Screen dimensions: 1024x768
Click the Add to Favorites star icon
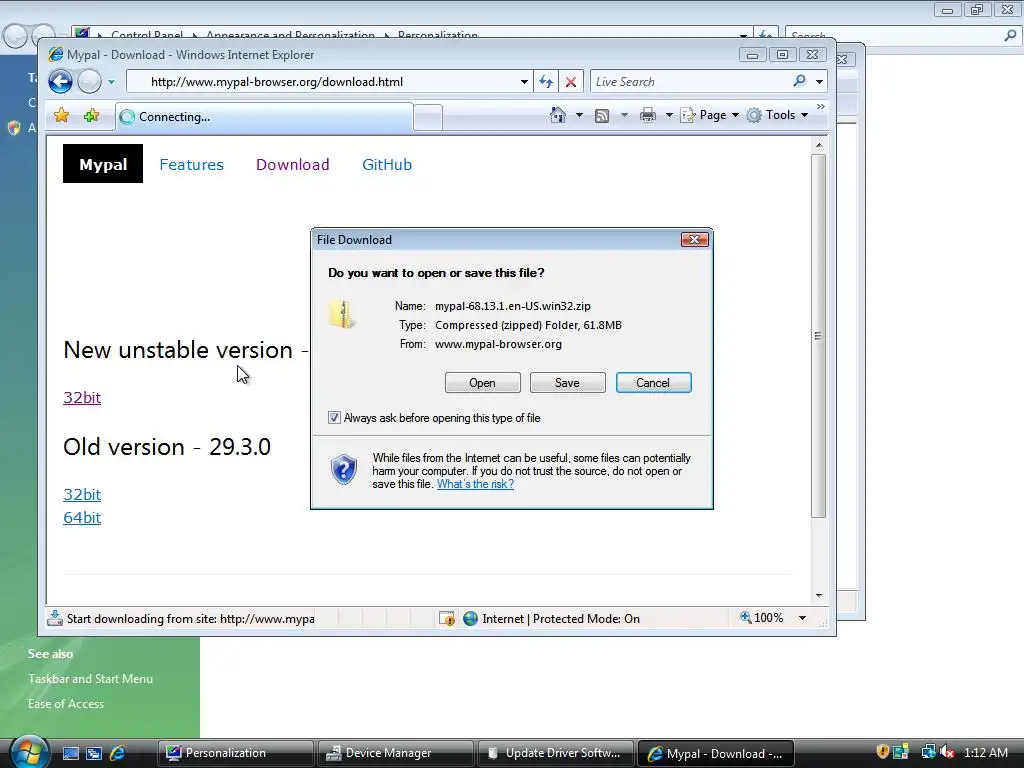tap(91, 116)
